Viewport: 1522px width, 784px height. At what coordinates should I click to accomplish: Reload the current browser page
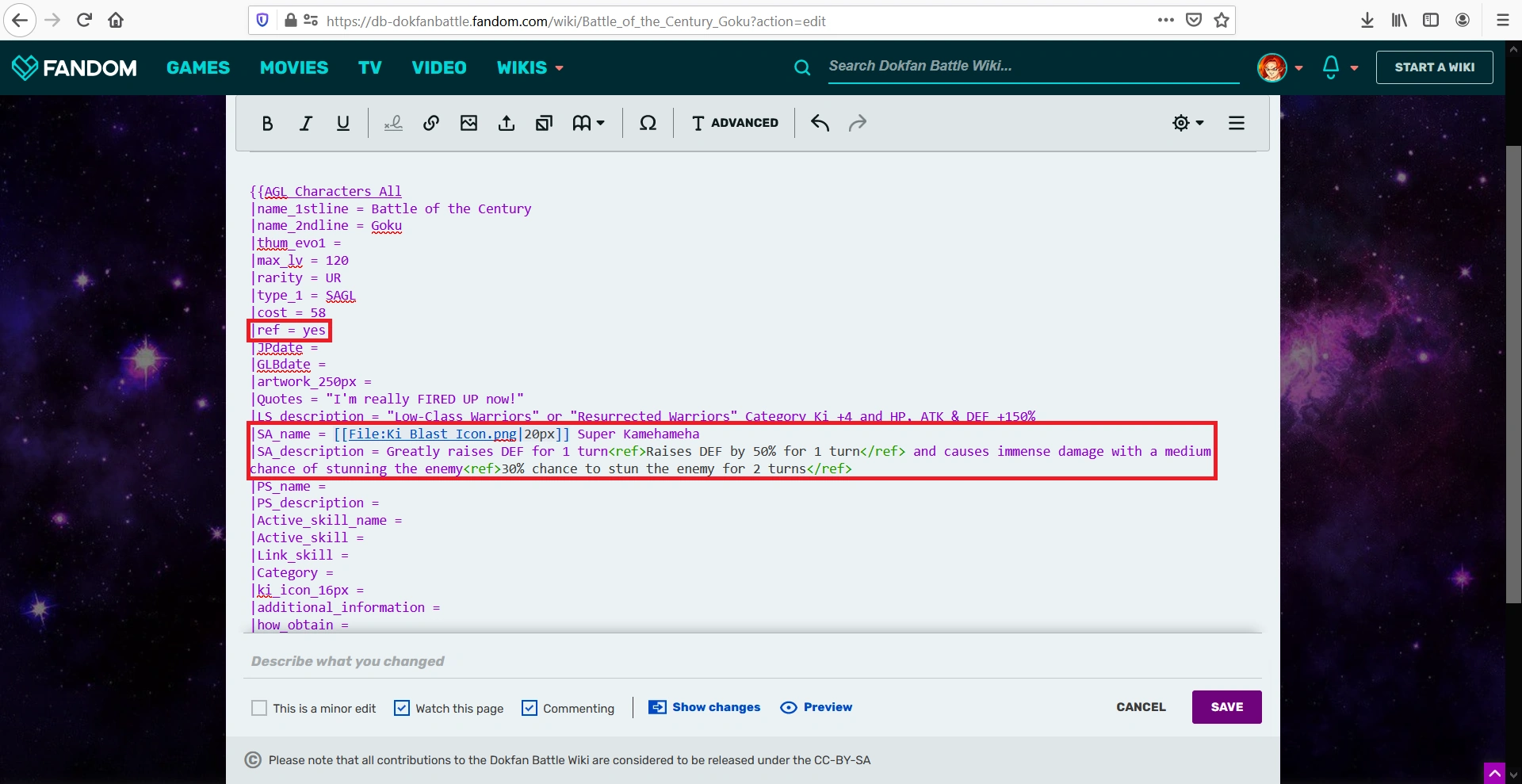coord(85,21)
